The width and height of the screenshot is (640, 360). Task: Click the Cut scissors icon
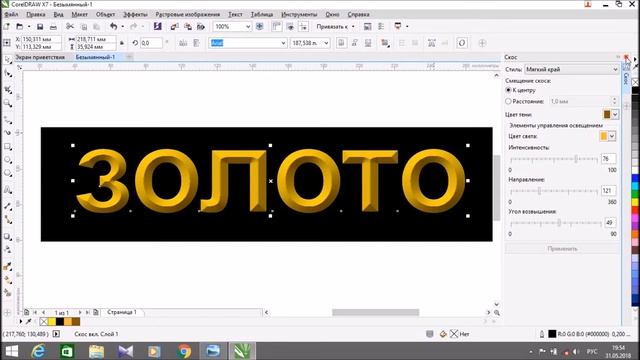[x=70, y=27]
